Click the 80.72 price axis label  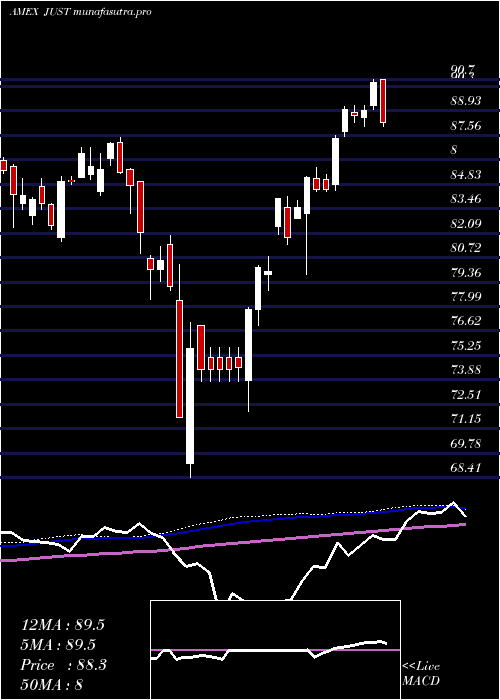point(466,248)
